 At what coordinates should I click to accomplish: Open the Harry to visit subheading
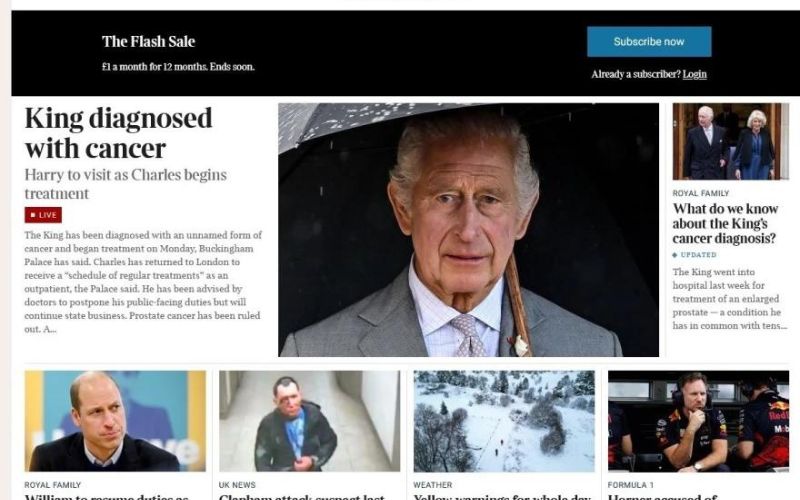(x=126, y=184)
